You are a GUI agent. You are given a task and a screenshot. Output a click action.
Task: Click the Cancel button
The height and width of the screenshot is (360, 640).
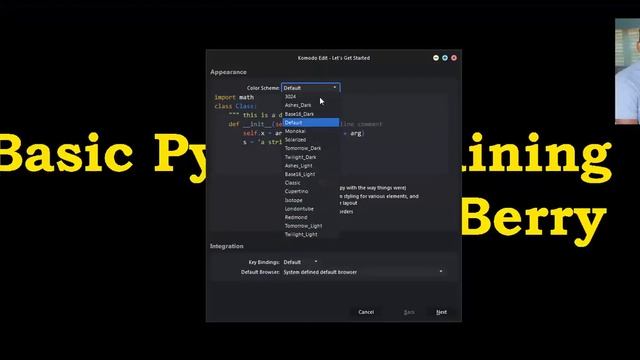click(x=366, y=312)
